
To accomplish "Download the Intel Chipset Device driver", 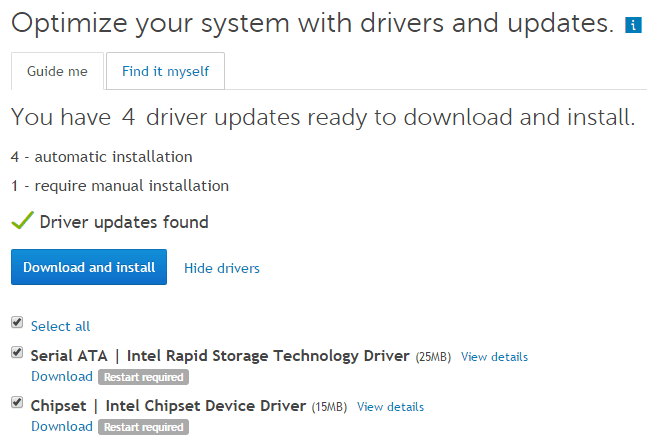I will point(61,427).
